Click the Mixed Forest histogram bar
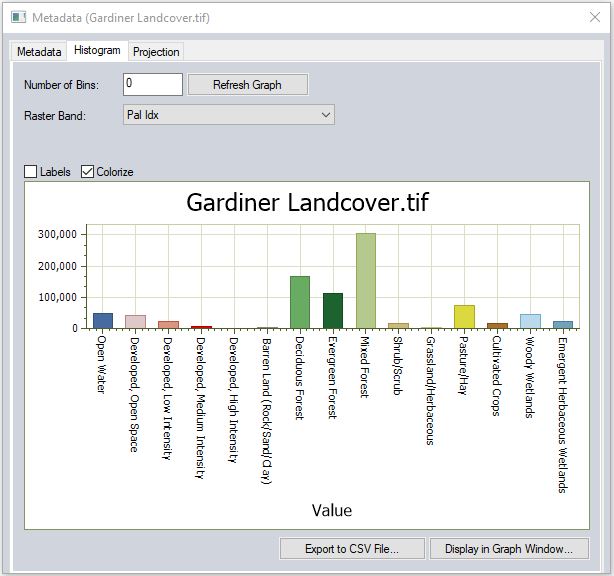The width and height of the screenshot is (614, 576). point(366,281)
